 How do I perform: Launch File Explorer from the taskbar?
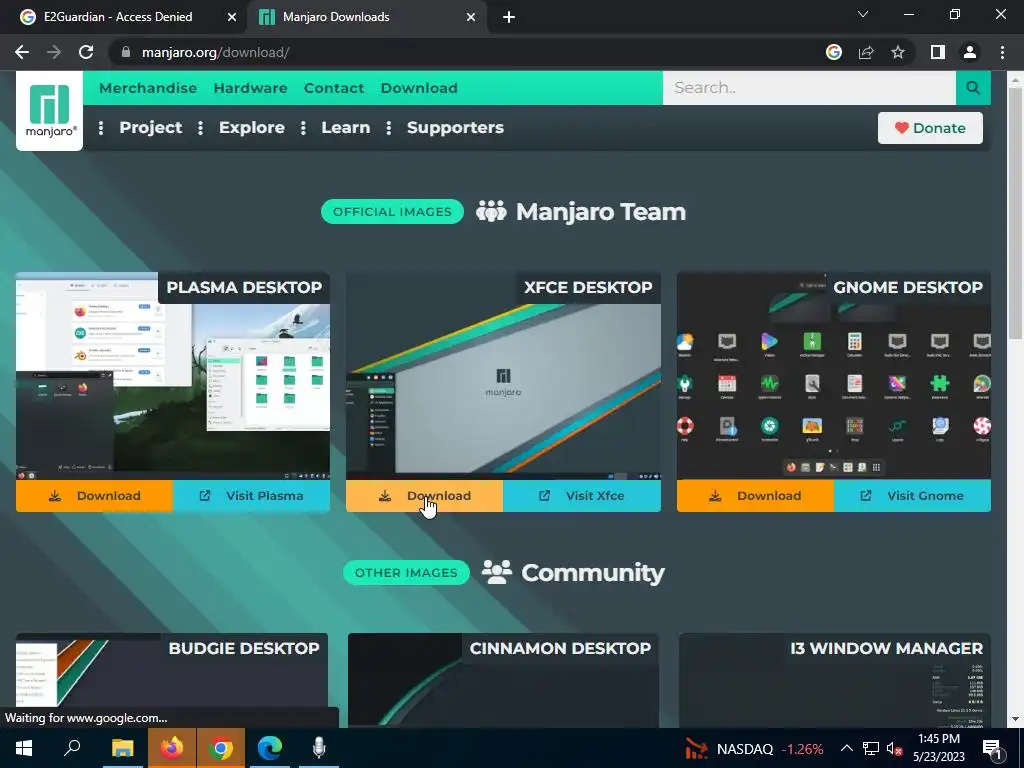[x=122, y=748]
